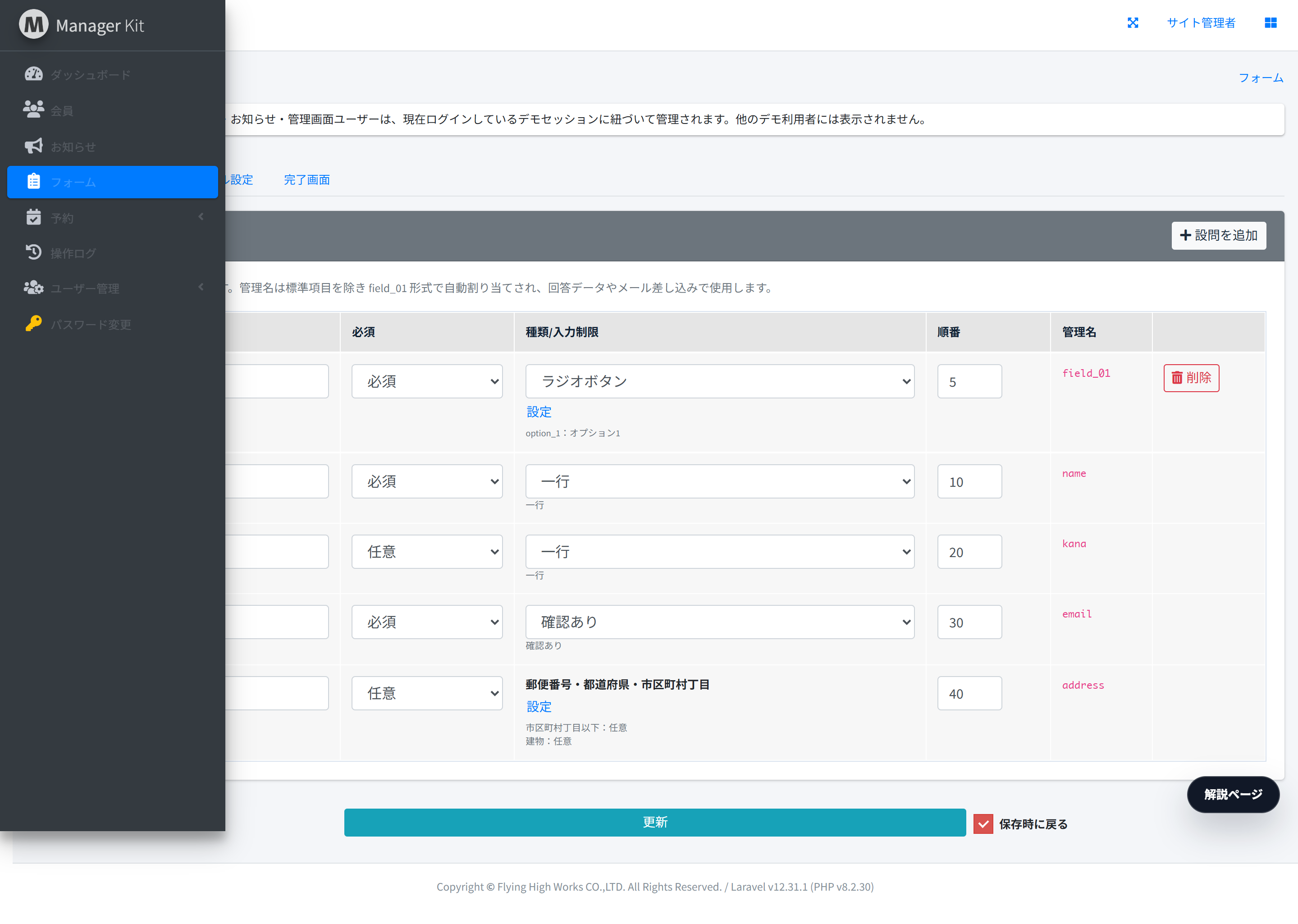Toggle fullscreen with the expand arrows icon
1298x924 pixels.
[1133, 23]
